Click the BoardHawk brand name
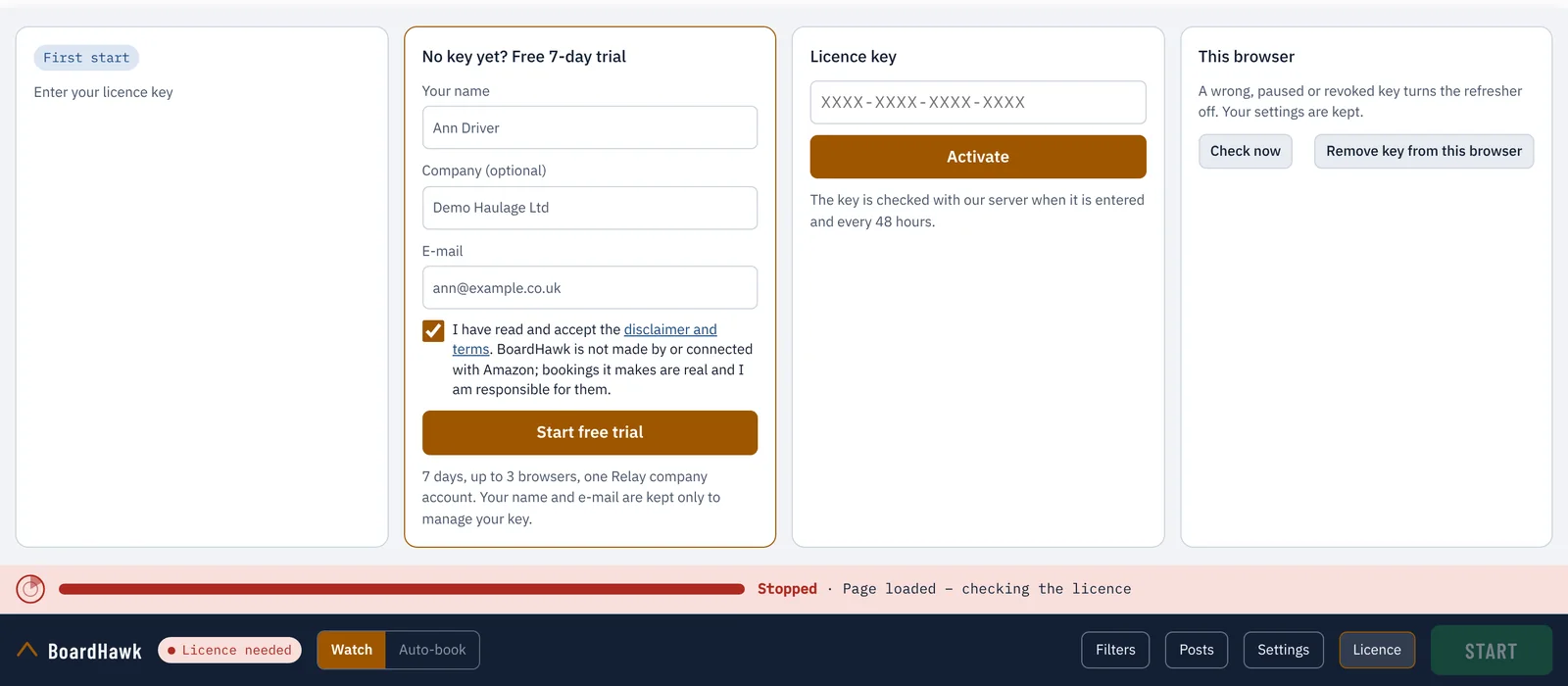 95,651
